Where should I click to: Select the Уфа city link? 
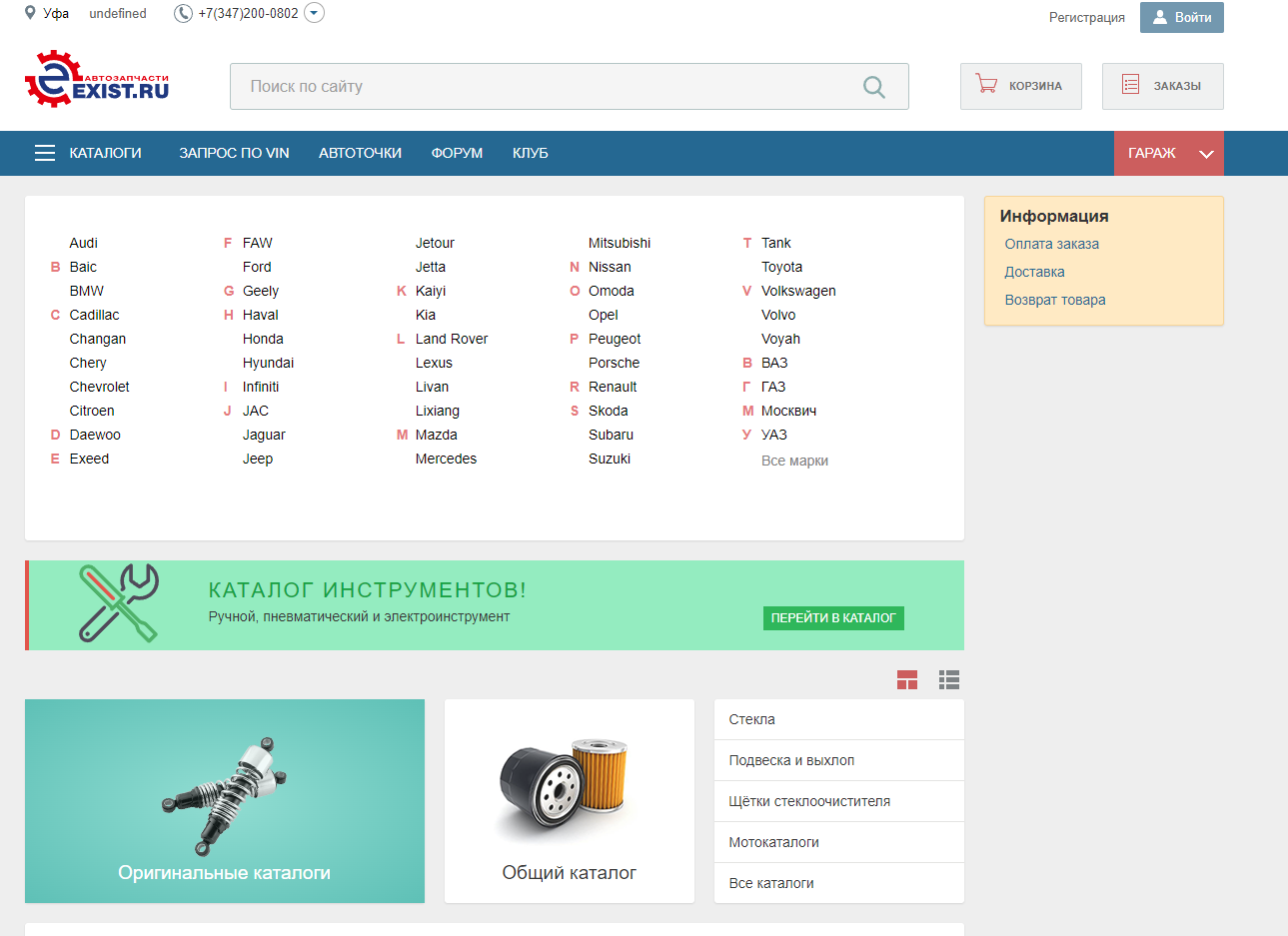[x=56, y=13]
